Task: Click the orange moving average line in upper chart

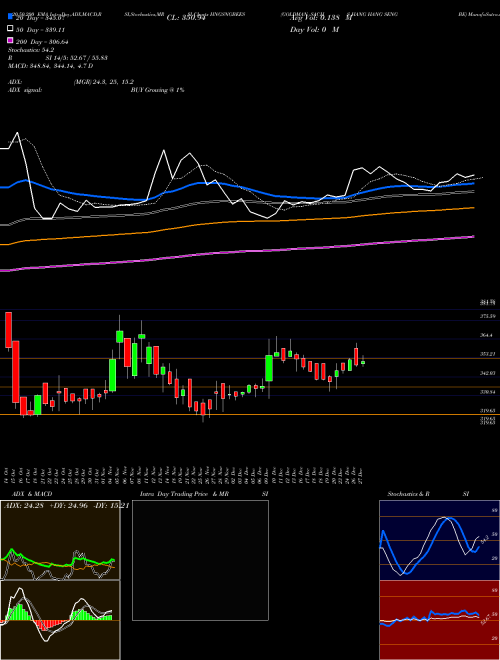Action: [x=236, y=223]
